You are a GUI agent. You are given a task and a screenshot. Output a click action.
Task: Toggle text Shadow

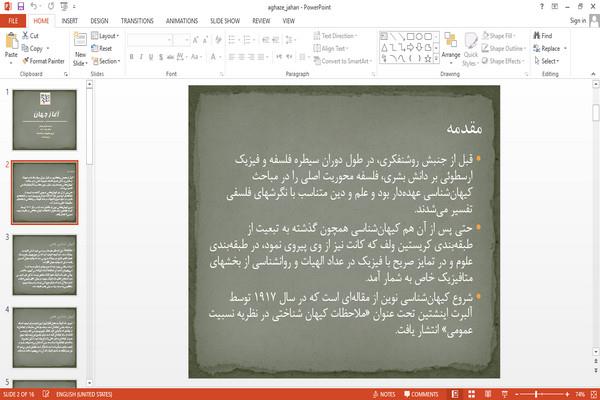[161, 57]
